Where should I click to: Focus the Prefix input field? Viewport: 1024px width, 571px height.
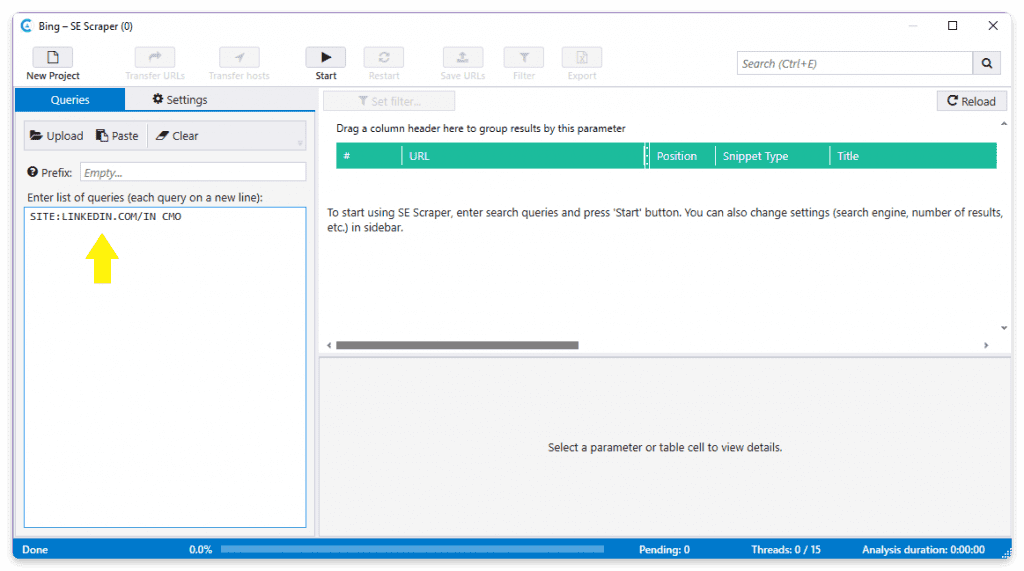pyautogui.click(x=193, y=172)
